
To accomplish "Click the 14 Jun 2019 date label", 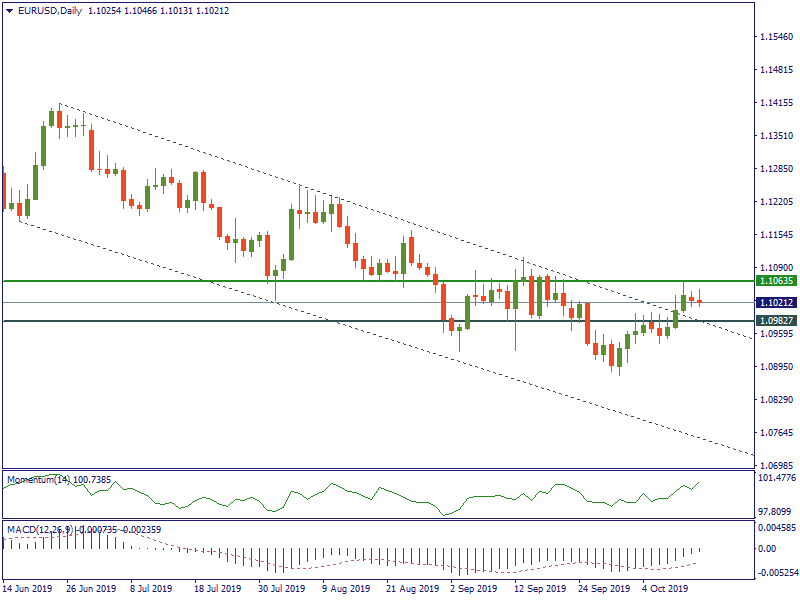I will (28, 589).
